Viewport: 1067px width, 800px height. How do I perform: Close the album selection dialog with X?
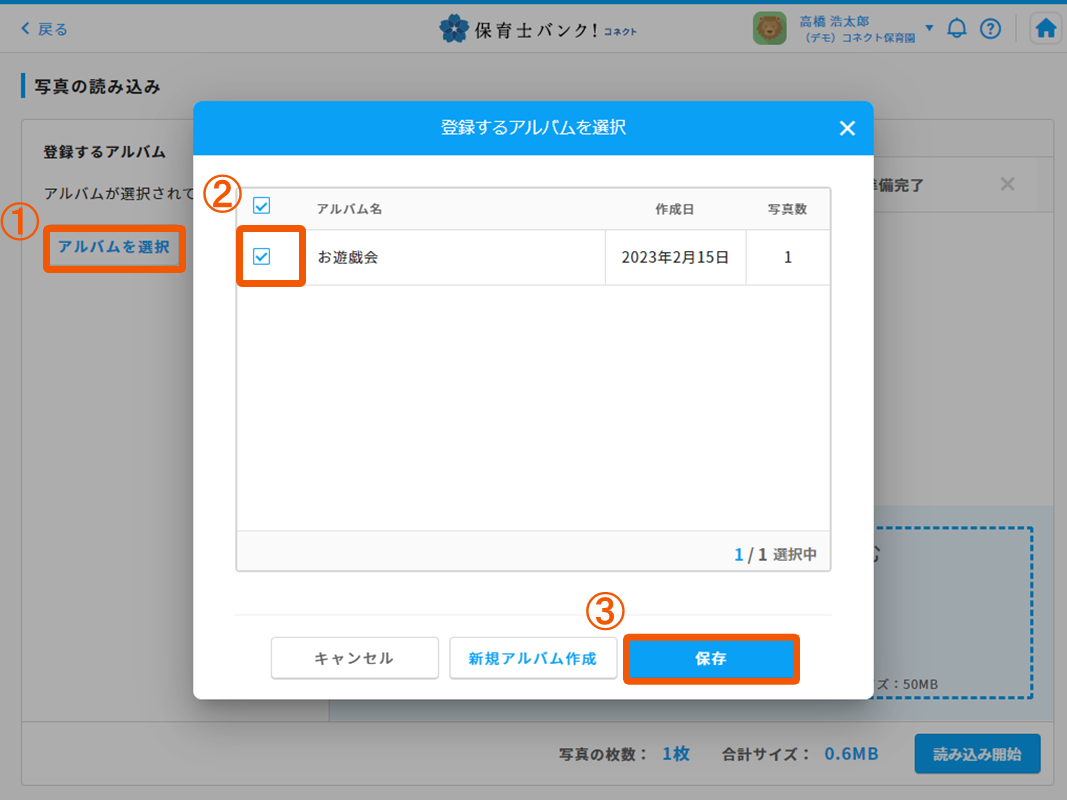tap(847, 128)
